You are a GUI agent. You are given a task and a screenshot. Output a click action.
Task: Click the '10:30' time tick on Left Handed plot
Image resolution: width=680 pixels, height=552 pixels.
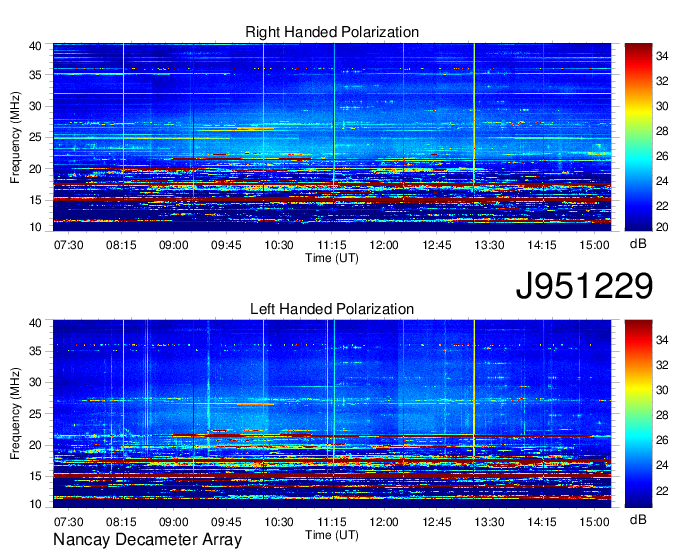[279, 522]
